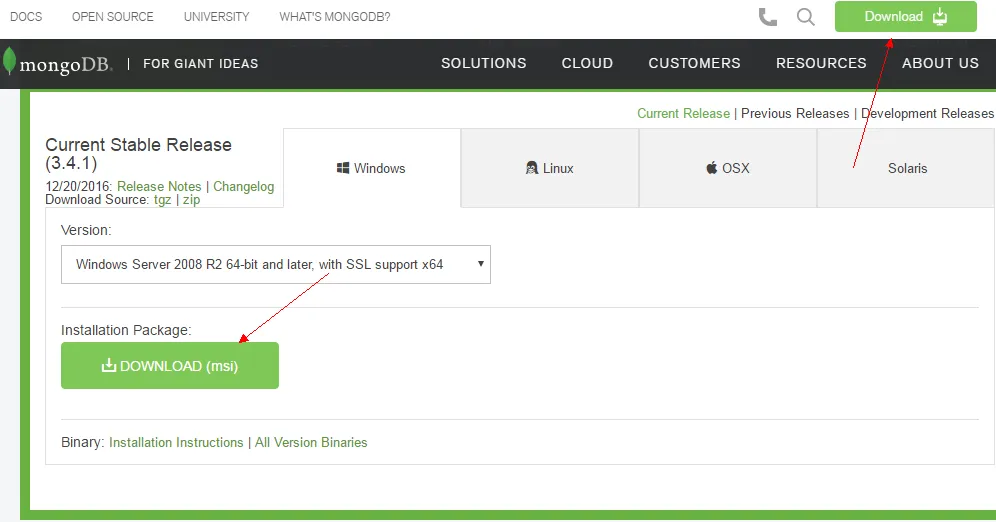This screenshot has width=996, height=522.
Task: Open the Previous Releases link
Action: click(x=795, y=113)
